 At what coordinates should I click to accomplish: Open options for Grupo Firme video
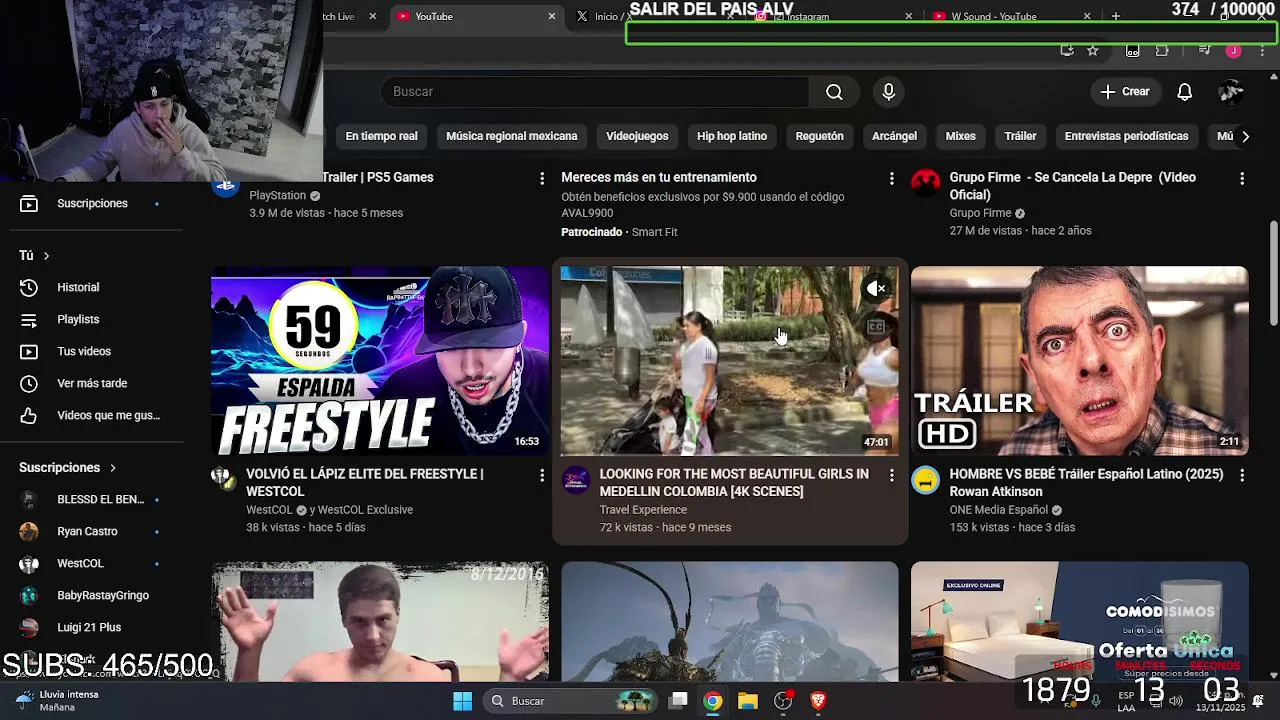point(1242,178)
